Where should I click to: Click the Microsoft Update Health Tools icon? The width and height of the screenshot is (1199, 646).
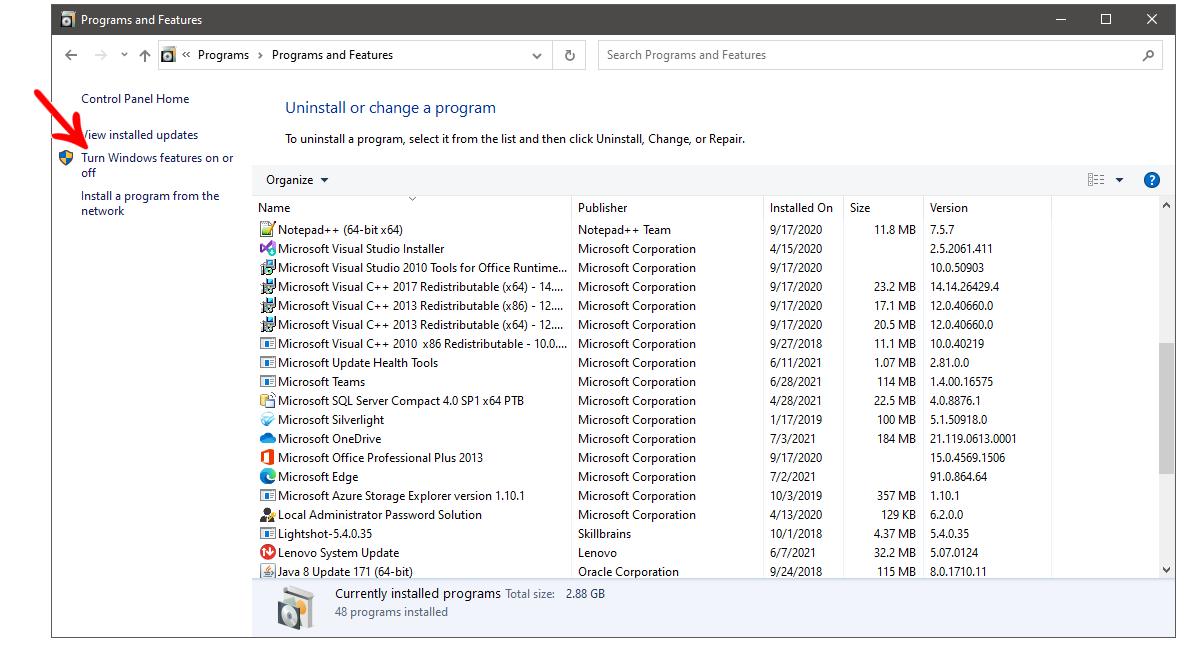(x=268, y=362)
